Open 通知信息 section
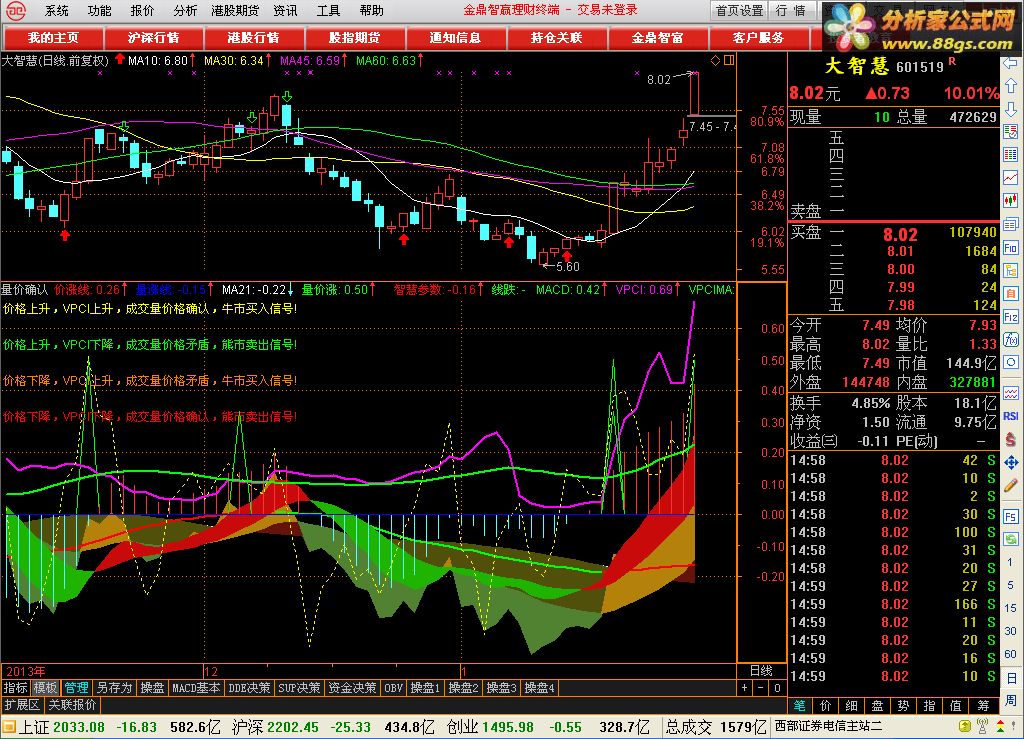Image resolution: width=1024 pixels, height=739 pixels. (456, 38)
